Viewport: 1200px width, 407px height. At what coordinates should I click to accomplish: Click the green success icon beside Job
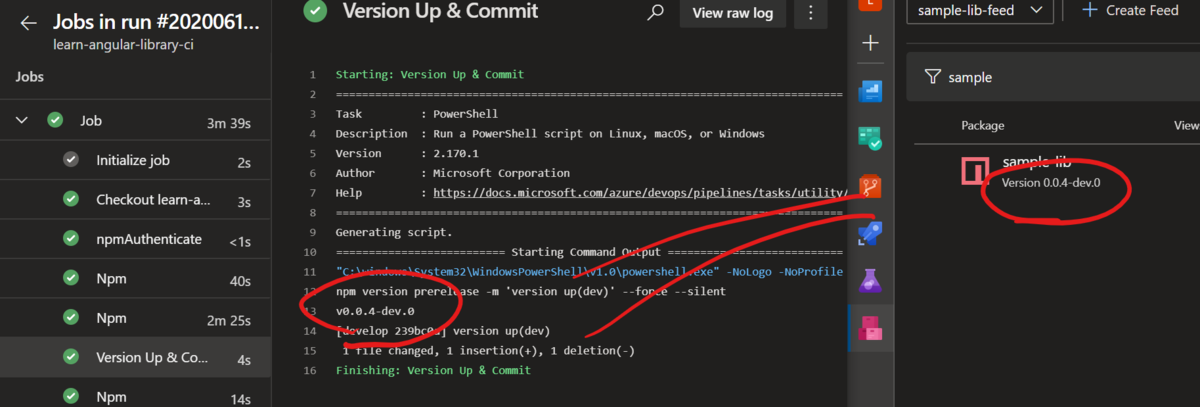(x=55, y=121)
